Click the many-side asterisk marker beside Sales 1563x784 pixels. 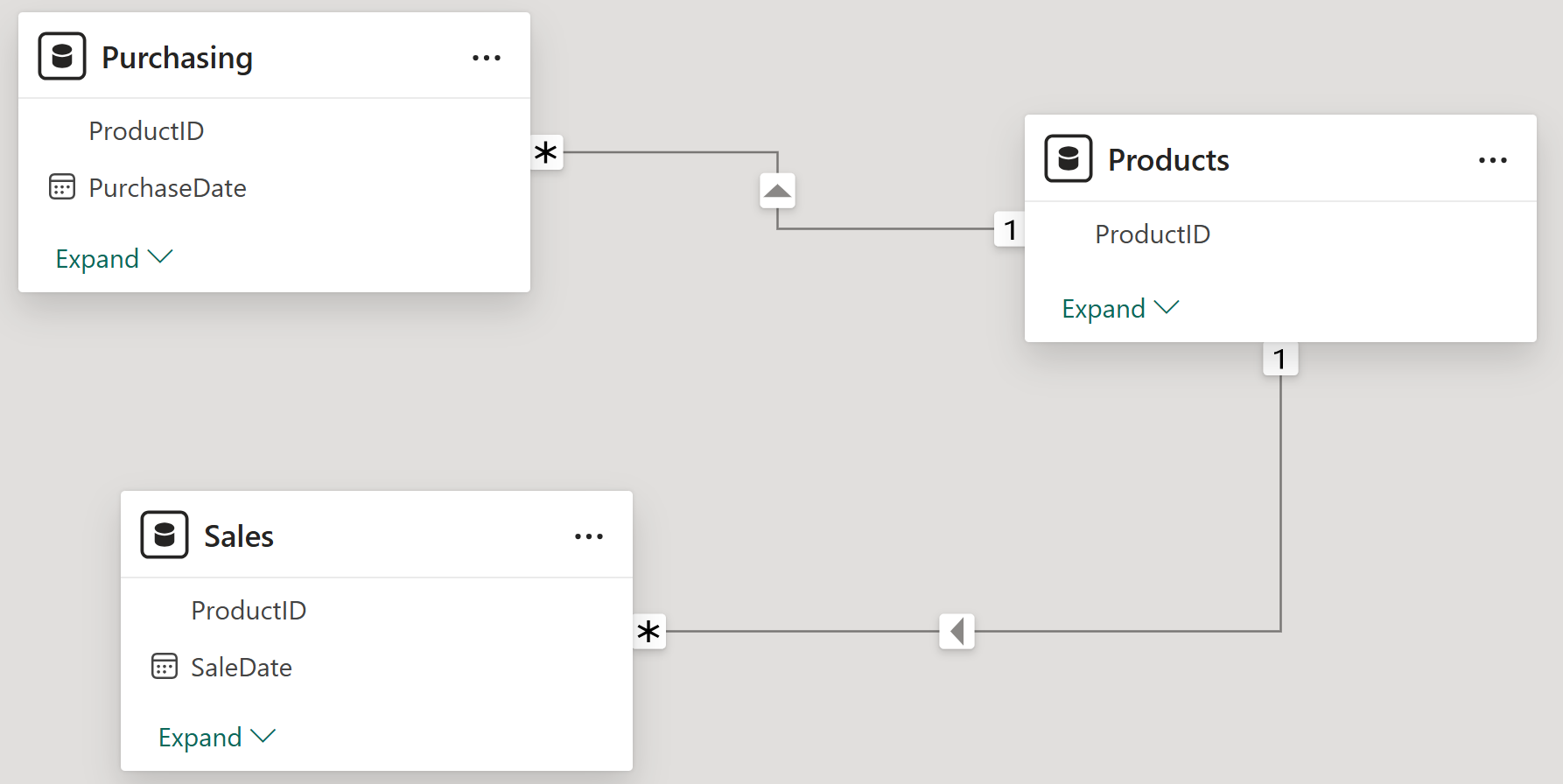(648, 632)
